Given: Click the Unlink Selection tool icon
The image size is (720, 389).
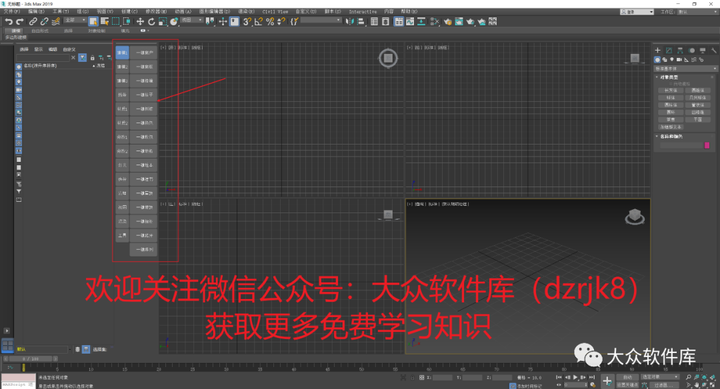Looking at the screenshot, I should click(44, 21).
